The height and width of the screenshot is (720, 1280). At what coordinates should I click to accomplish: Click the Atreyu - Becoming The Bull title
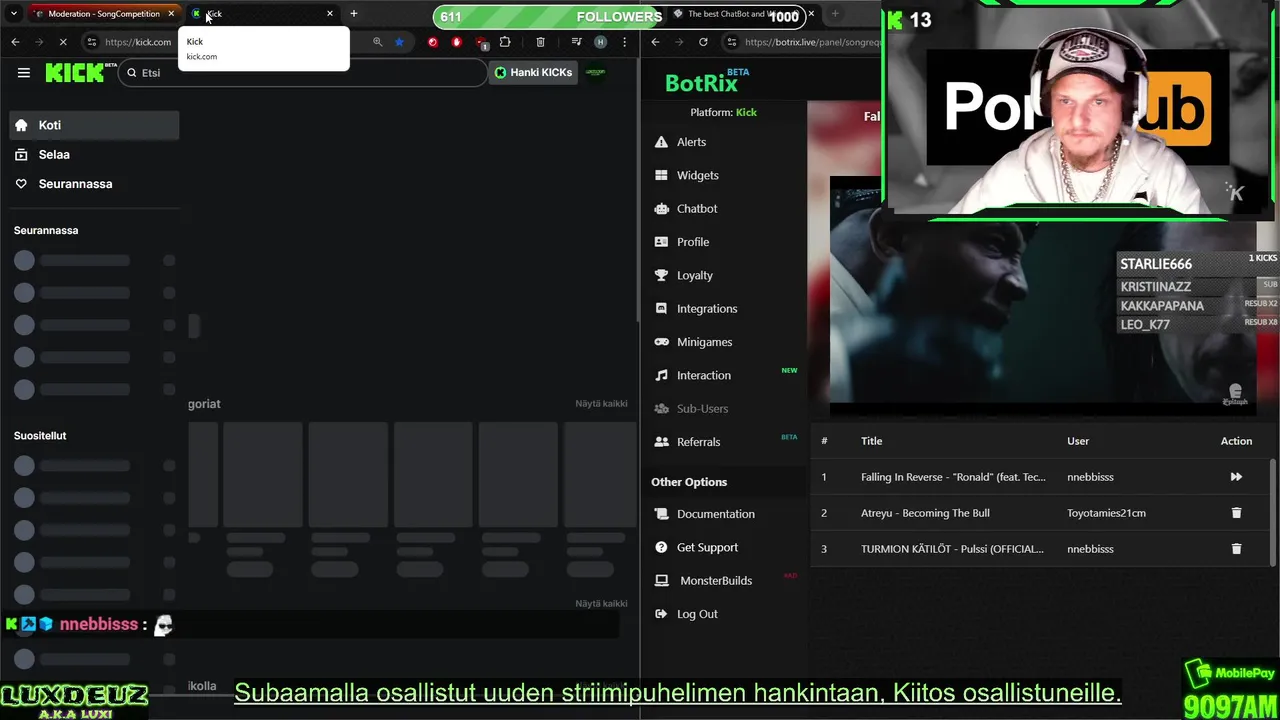pyautogui.click(x=925, y=513)
